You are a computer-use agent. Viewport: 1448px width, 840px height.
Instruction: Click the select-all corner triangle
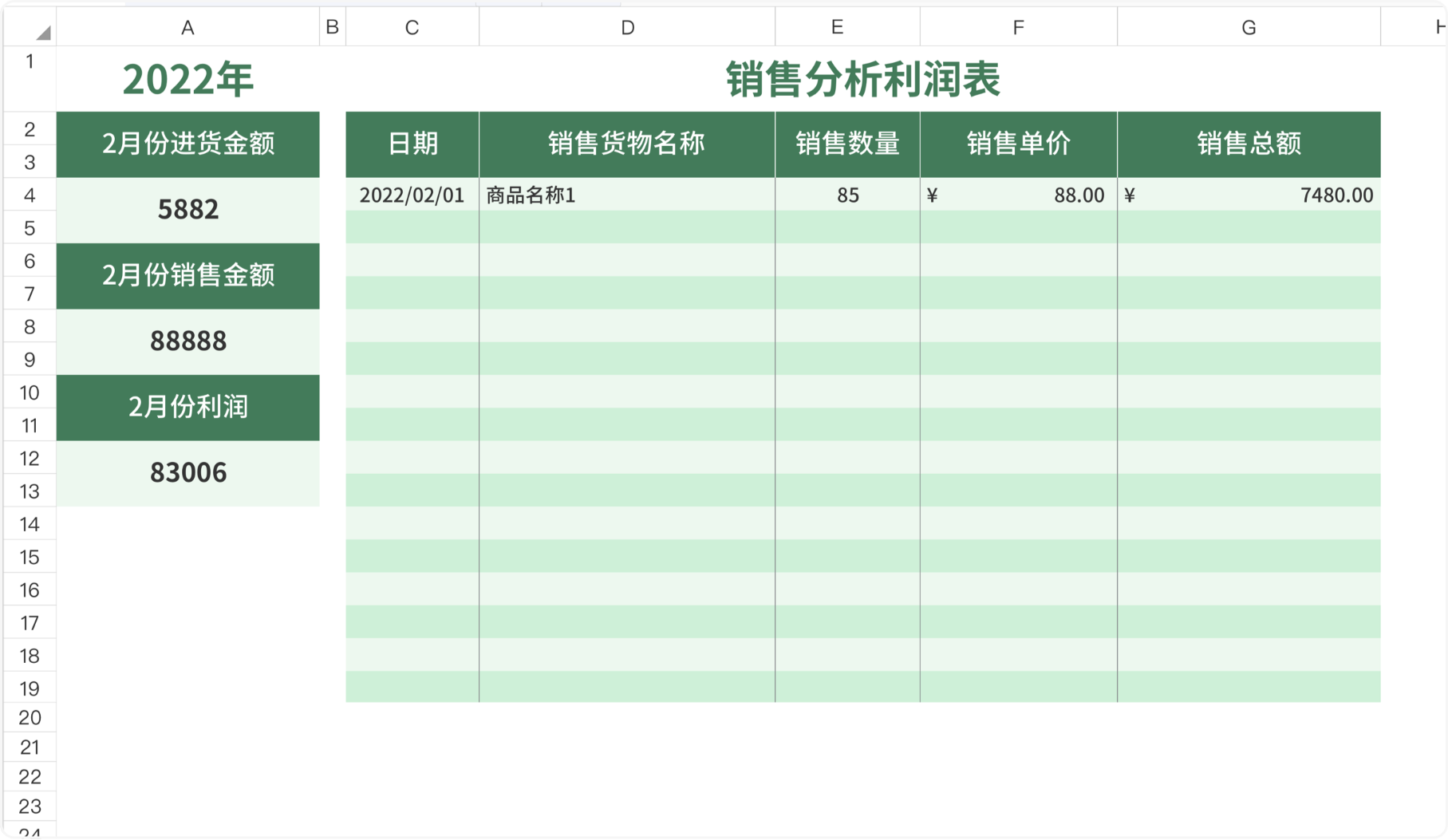[x=43, y=32]
